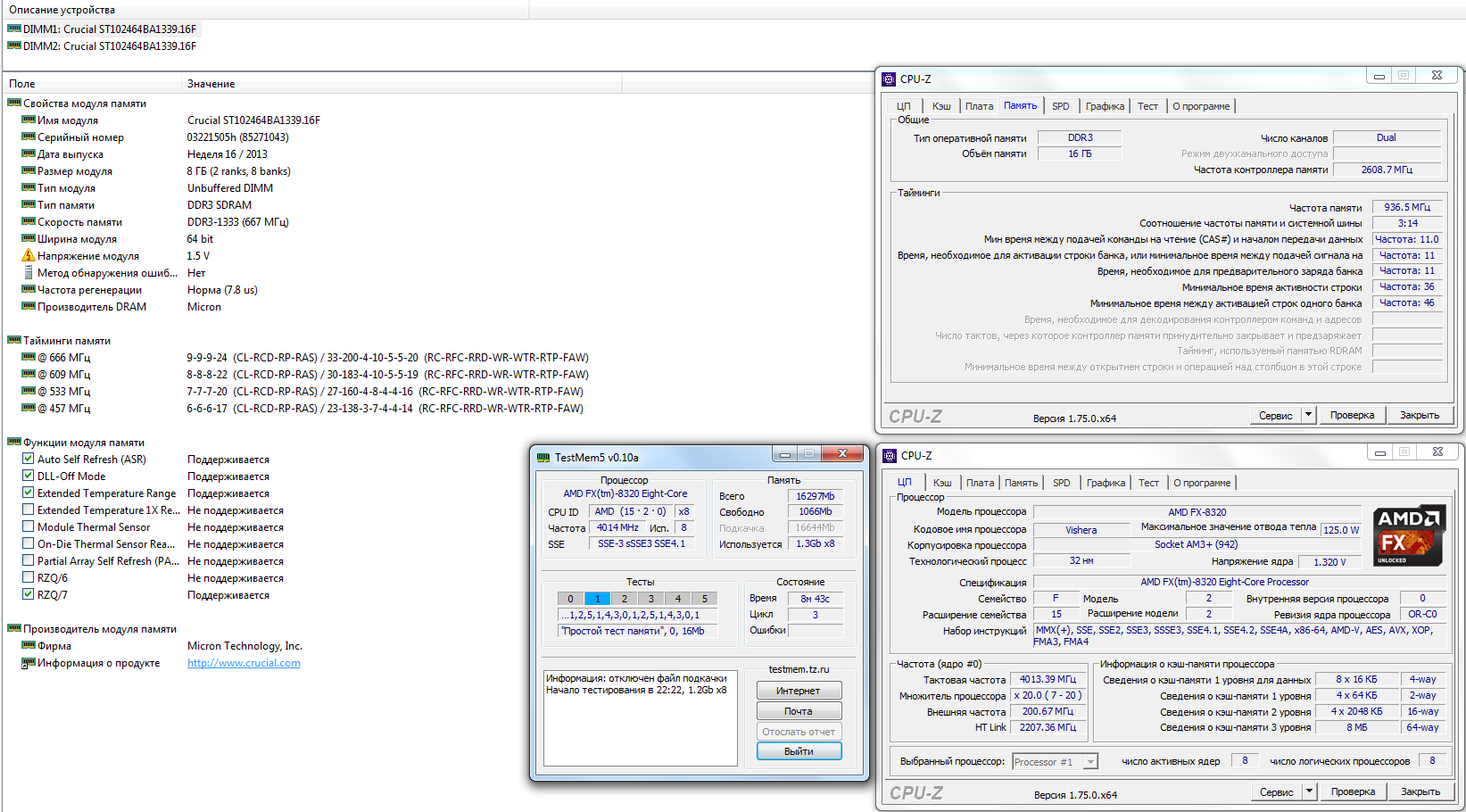The width and height of the screenshot is (1466, 812).
Task: Toggle the Module Thermal Sensor checkbox
Action: click(x=29, y=526)
